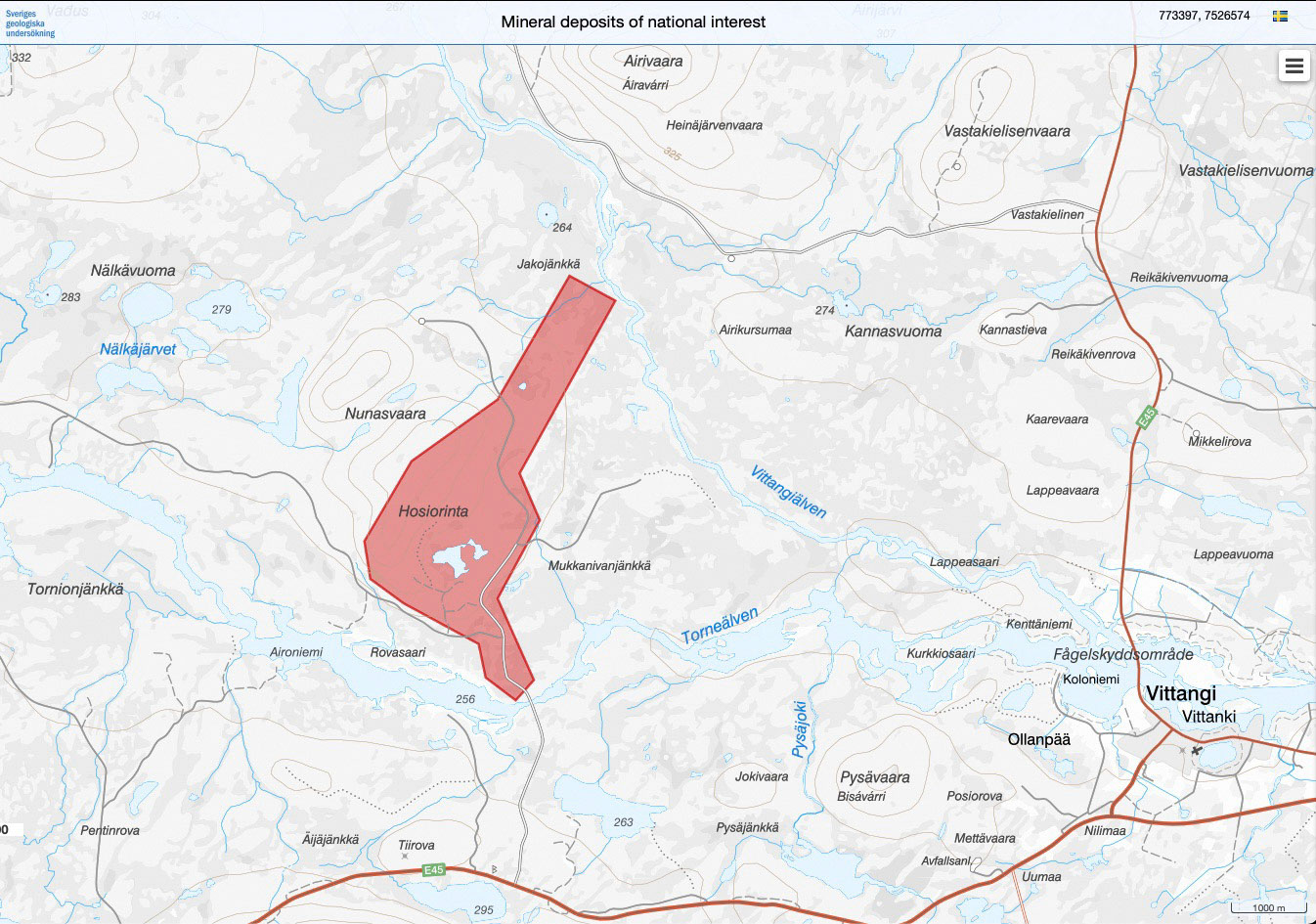Click the Torneälven river label
Image resolution: width=1316 pixels, height=924 pixels.
720,627
